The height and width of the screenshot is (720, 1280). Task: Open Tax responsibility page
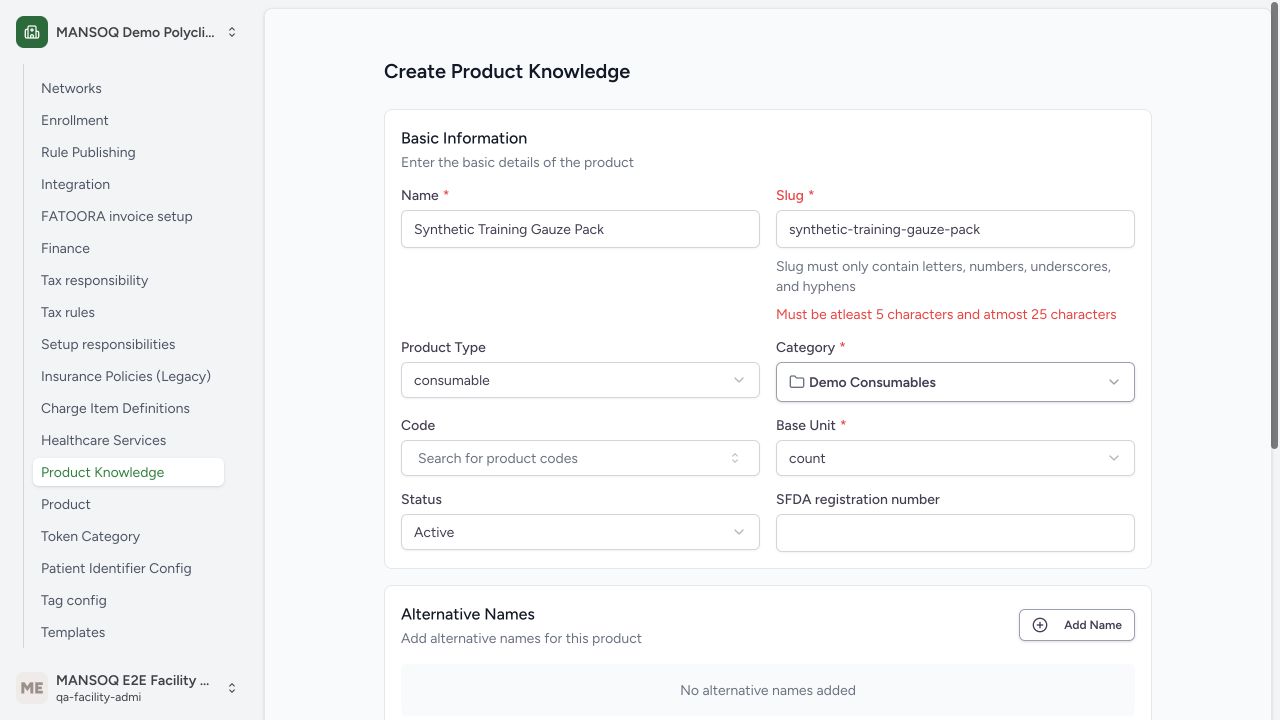point(128,280)
